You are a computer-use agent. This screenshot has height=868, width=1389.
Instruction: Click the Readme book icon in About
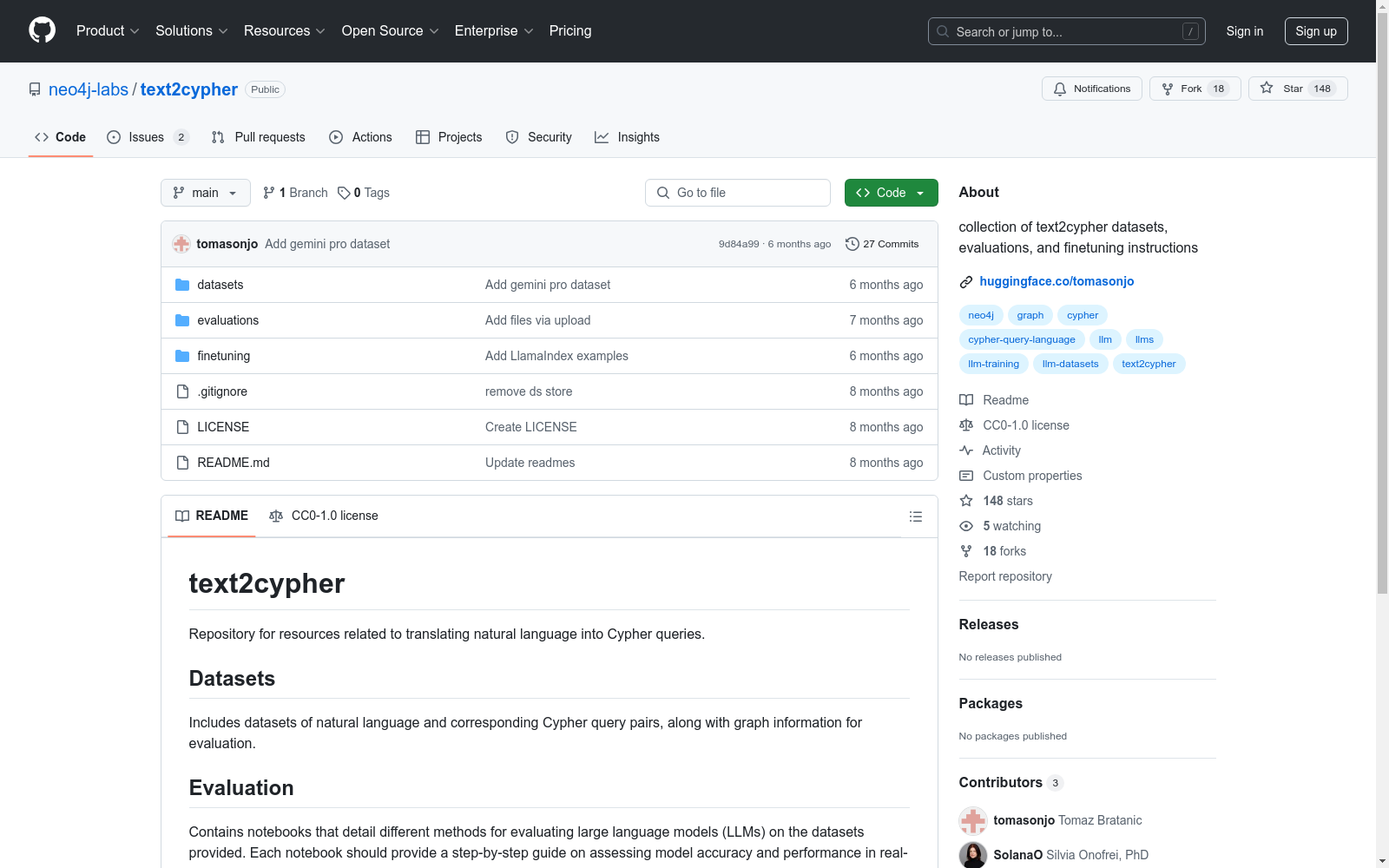[966, 400]
